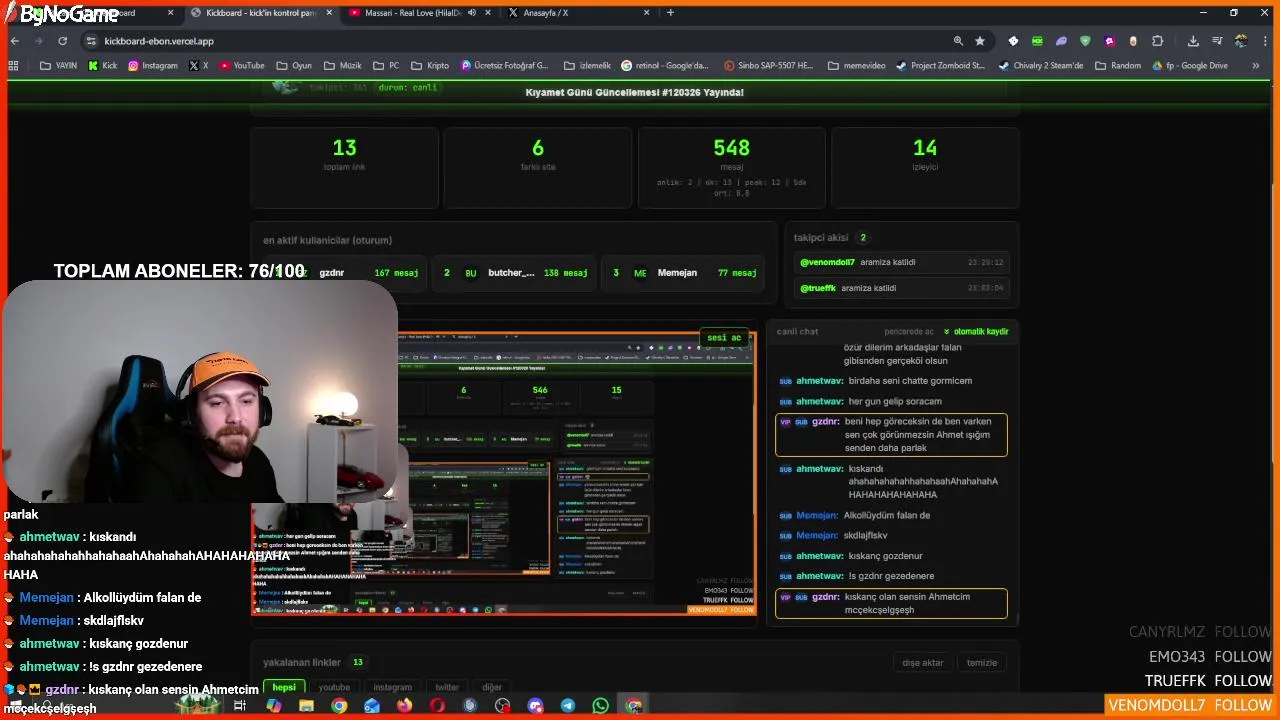Close the Kickboard tab
The image size is (1280, 720).
pos(329,13)
